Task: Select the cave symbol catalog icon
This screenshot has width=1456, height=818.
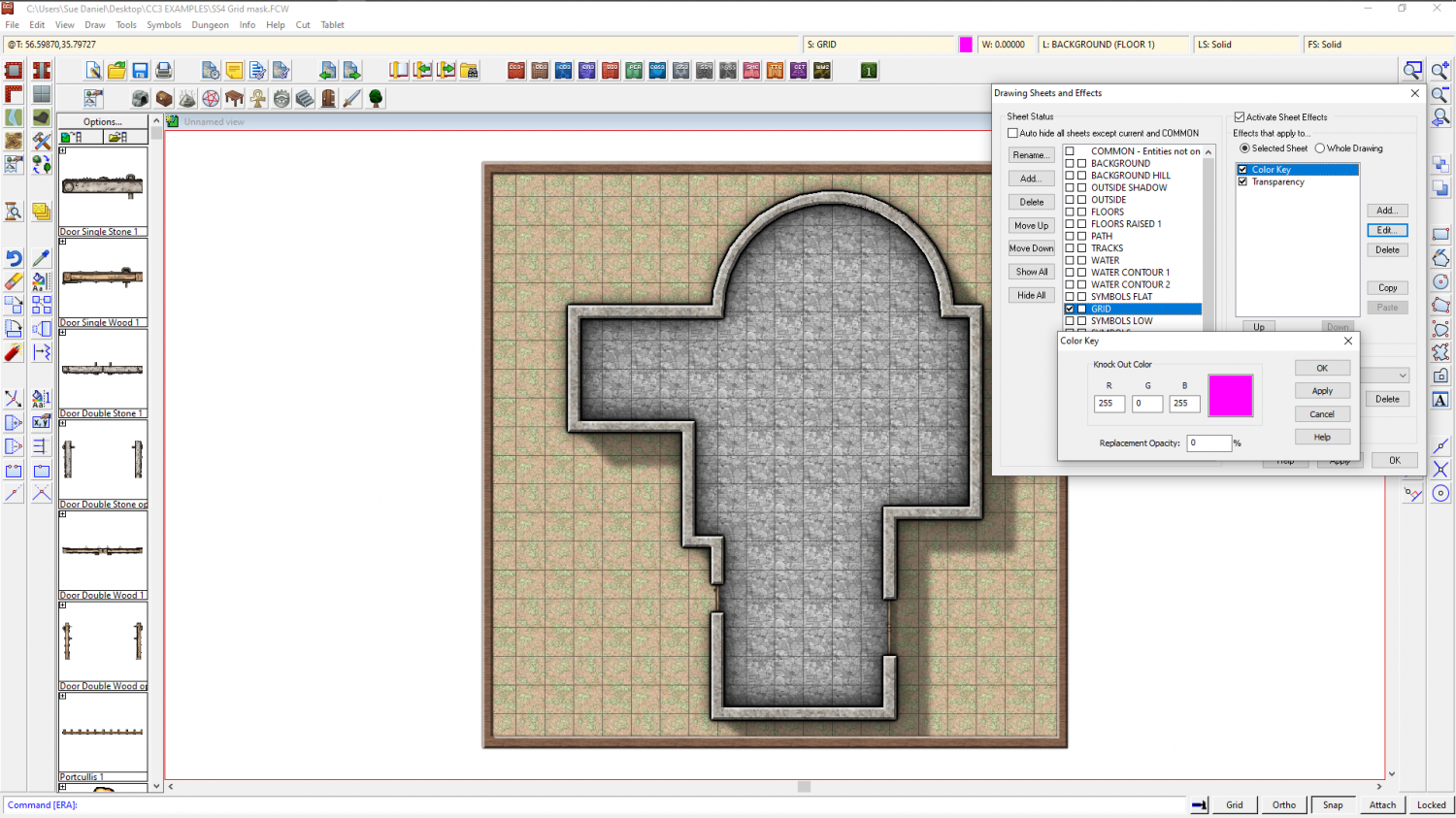Action: [141, 98]
